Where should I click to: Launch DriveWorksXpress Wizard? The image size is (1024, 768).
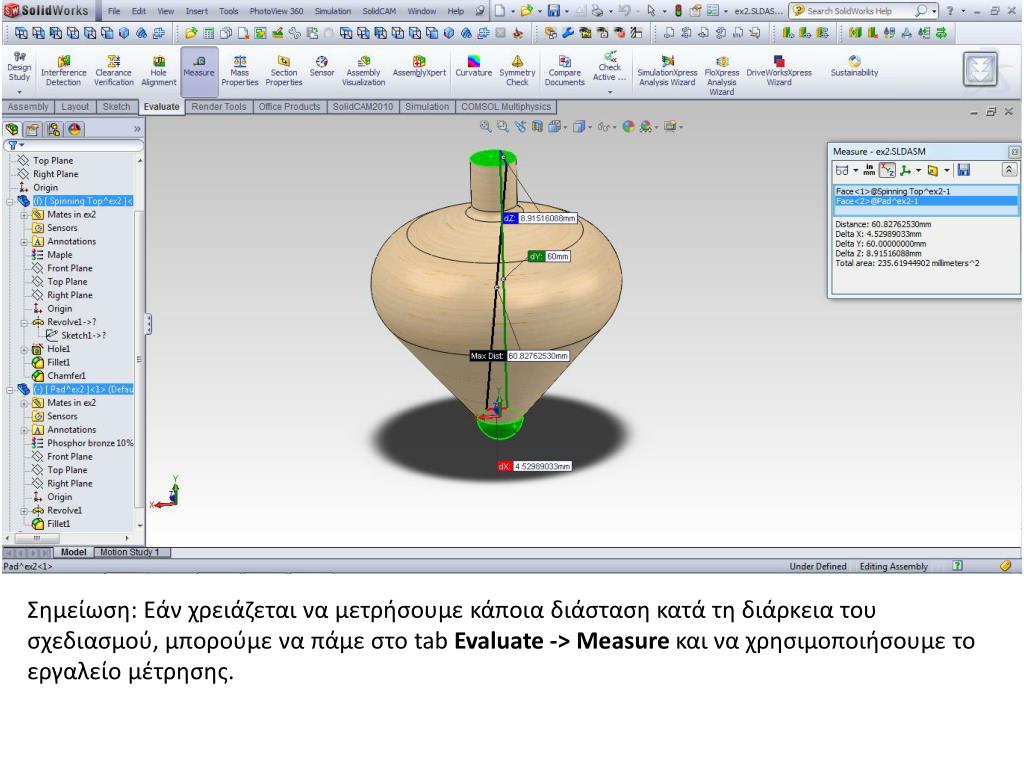point(779,71)
